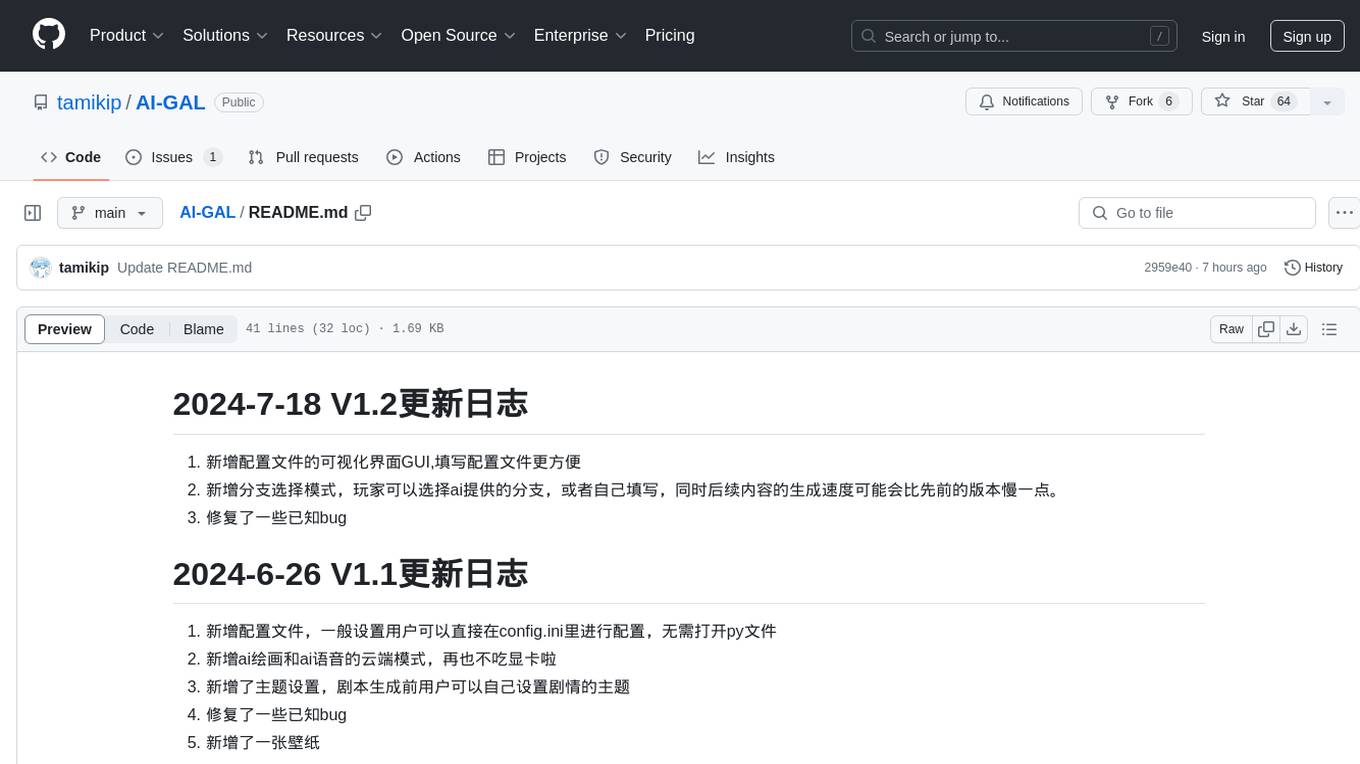Open the AI-GAL breadcrumb link
Viewport: 1360px width, 764px height.
click(208, 212)
